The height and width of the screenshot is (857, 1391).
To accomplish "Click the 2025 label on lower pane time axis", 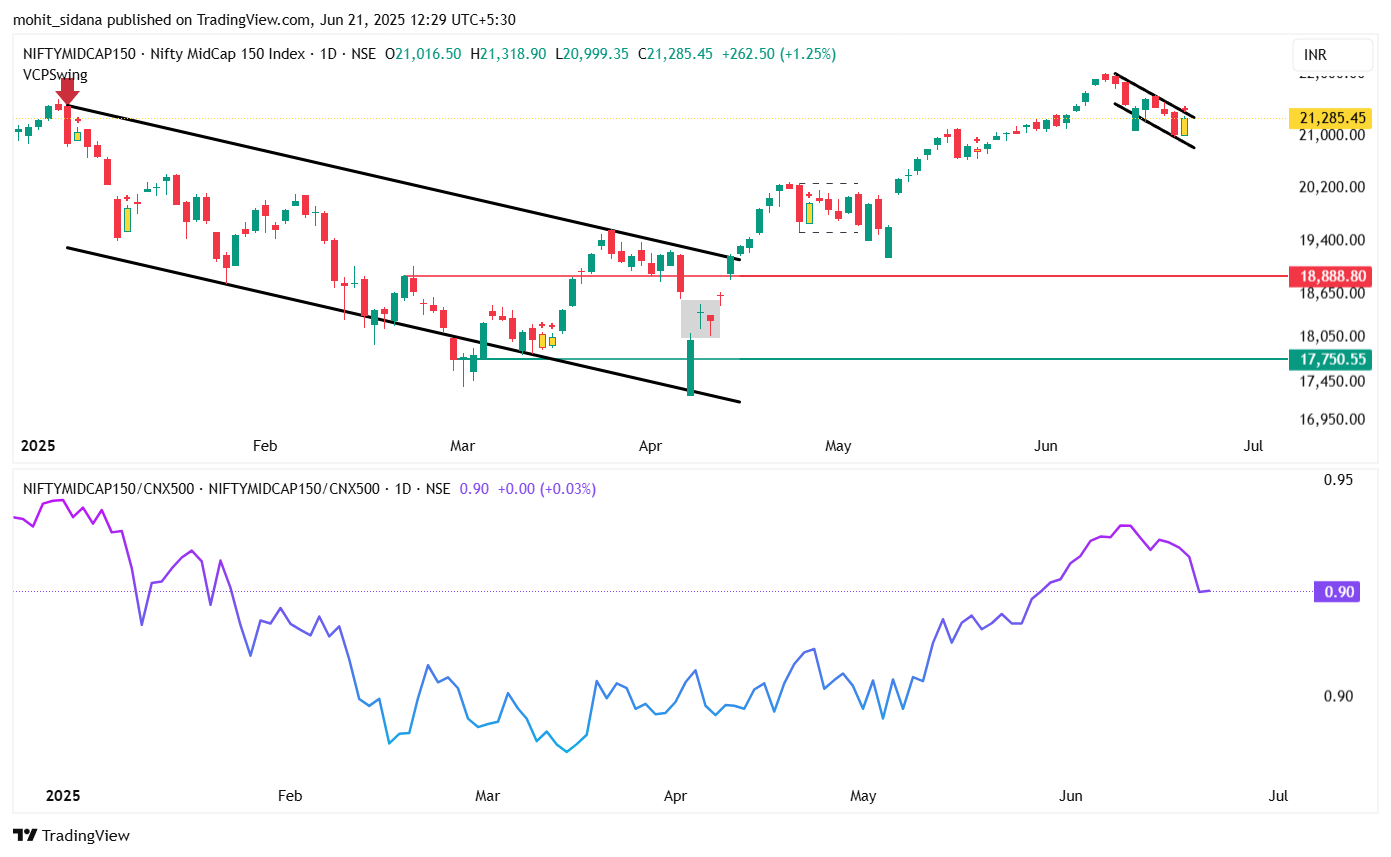I will (x=63, y=796).
